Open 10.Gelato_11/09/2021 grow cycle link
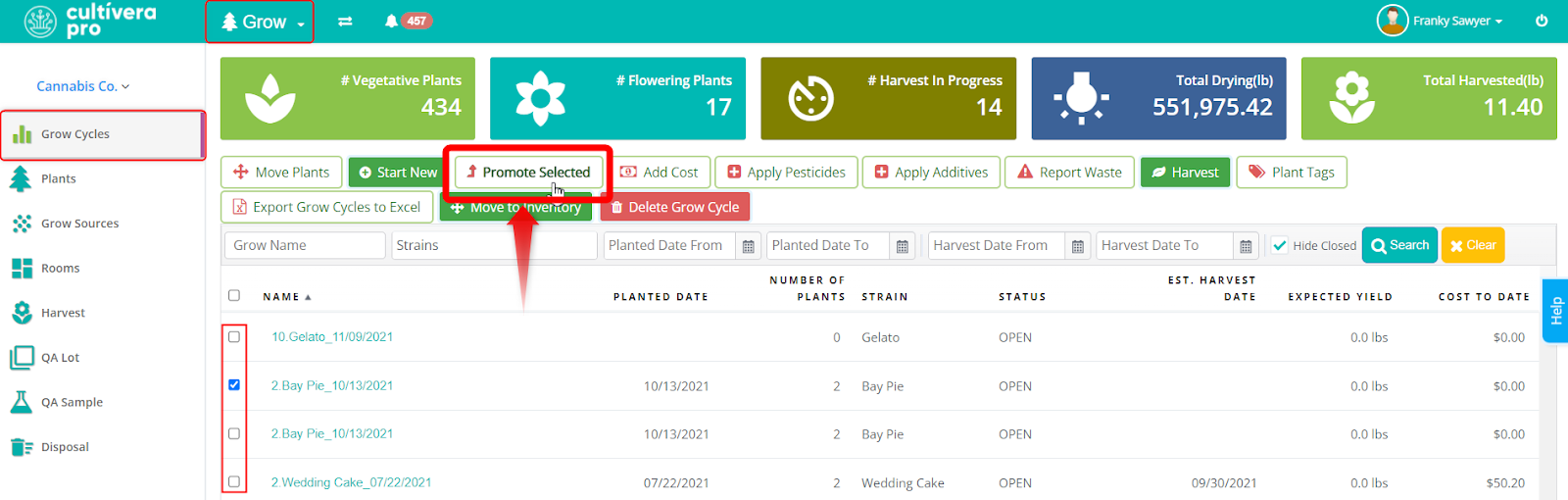This screenshot has height=500, width=1568. pyautogui.click(x=332, y=336)
